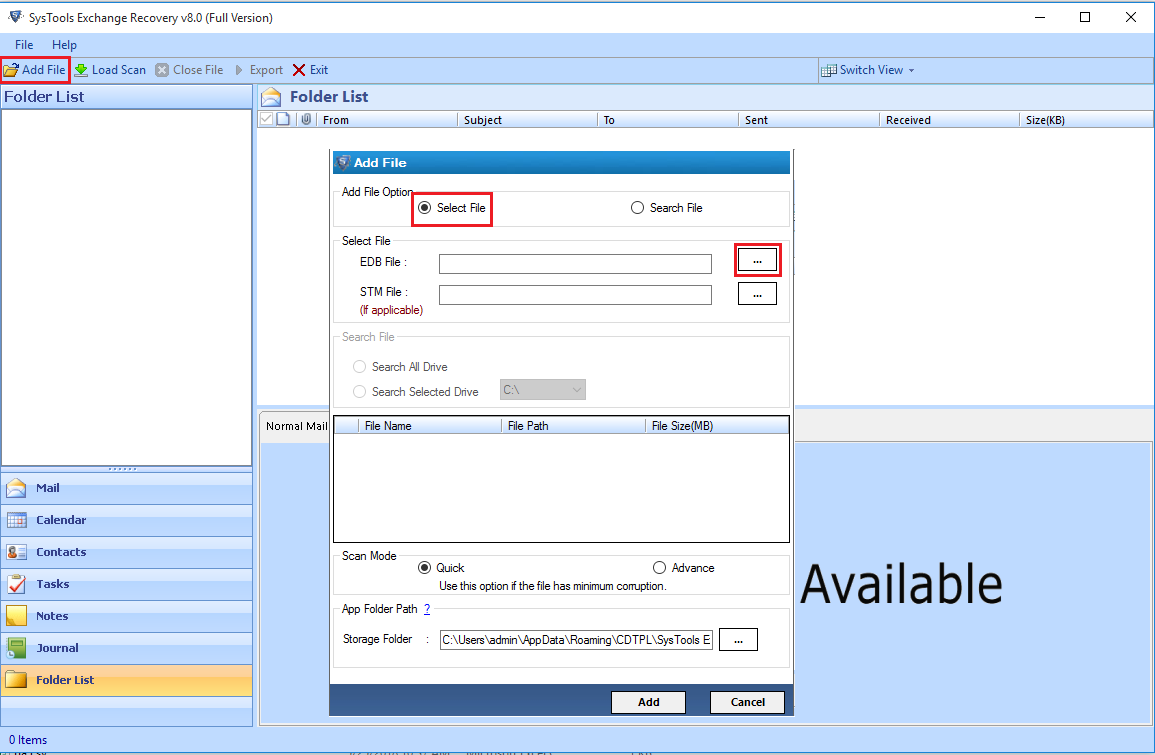The width and height of the screenshot is (1155, 755).
Task: Toggle the select-all checkbox in mail list header
Action: pos(267,119)
